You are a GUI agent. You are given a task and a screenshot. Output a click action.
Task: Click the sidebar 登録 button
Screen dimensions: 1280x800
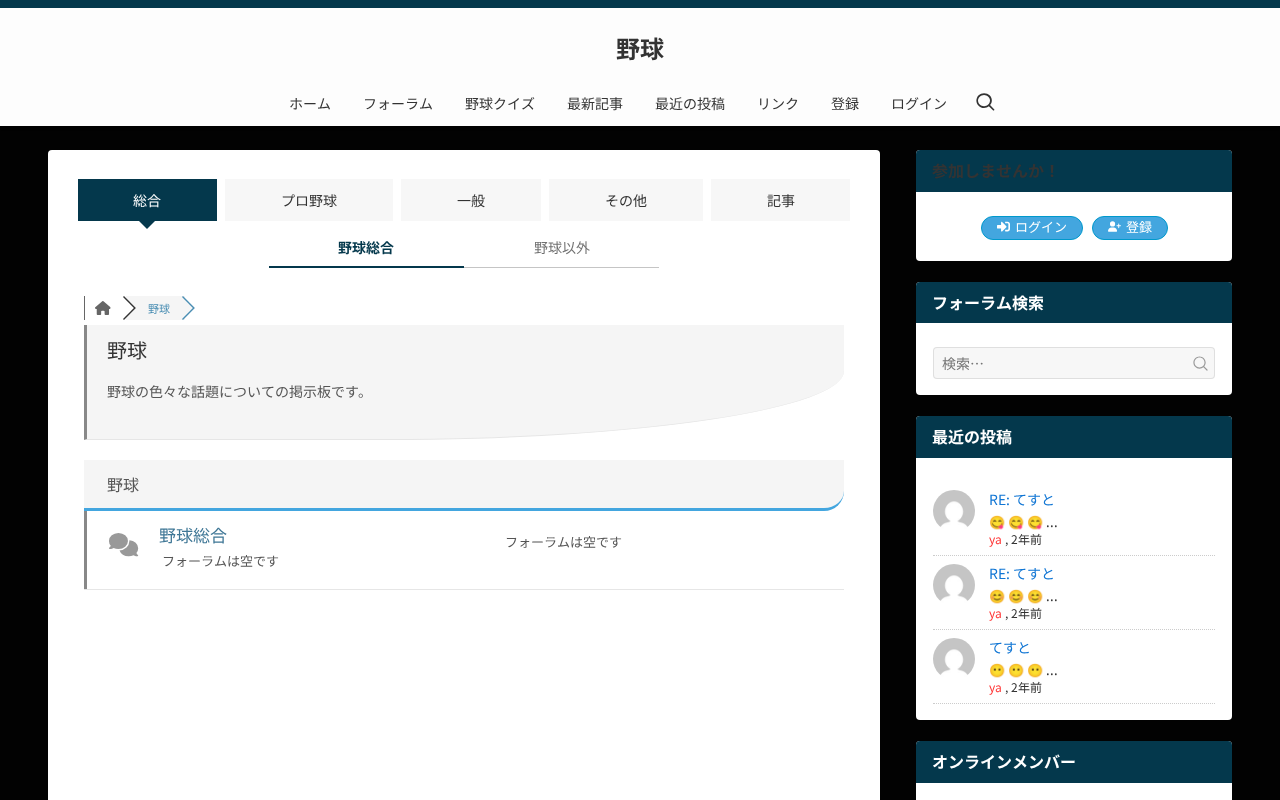[1130, 228]
